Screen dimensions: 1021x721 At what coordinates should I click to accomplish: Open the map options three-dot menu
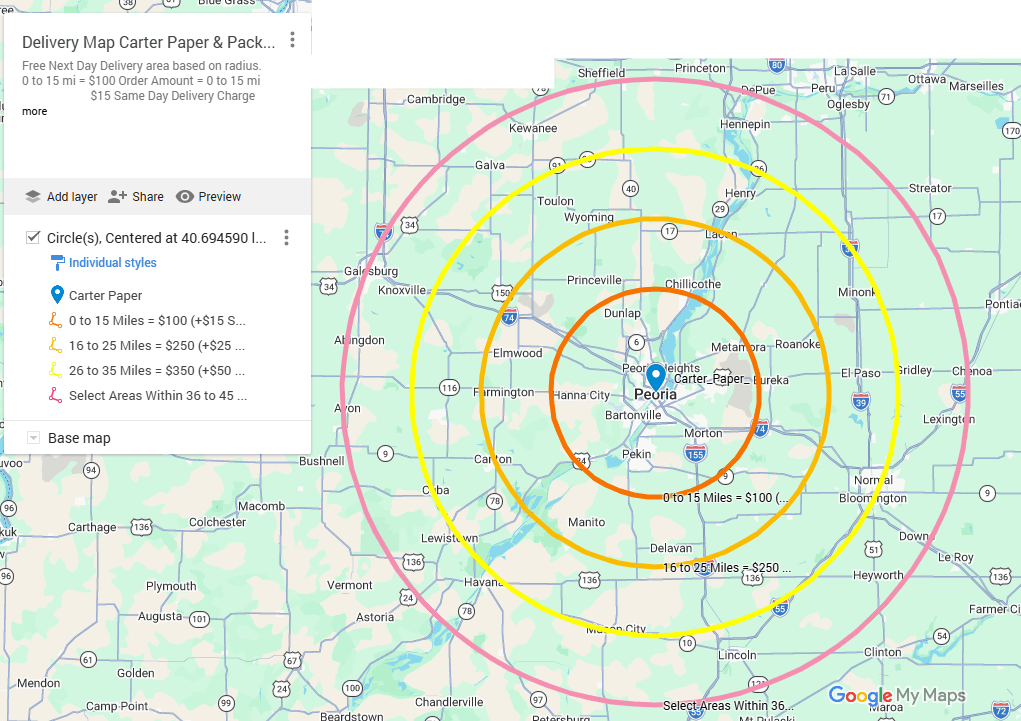[x=292, y=40]
